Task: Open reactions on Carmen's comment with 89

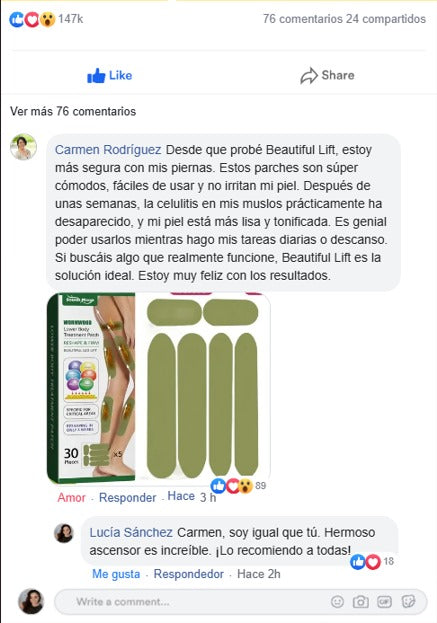Action: coord(238,486)
